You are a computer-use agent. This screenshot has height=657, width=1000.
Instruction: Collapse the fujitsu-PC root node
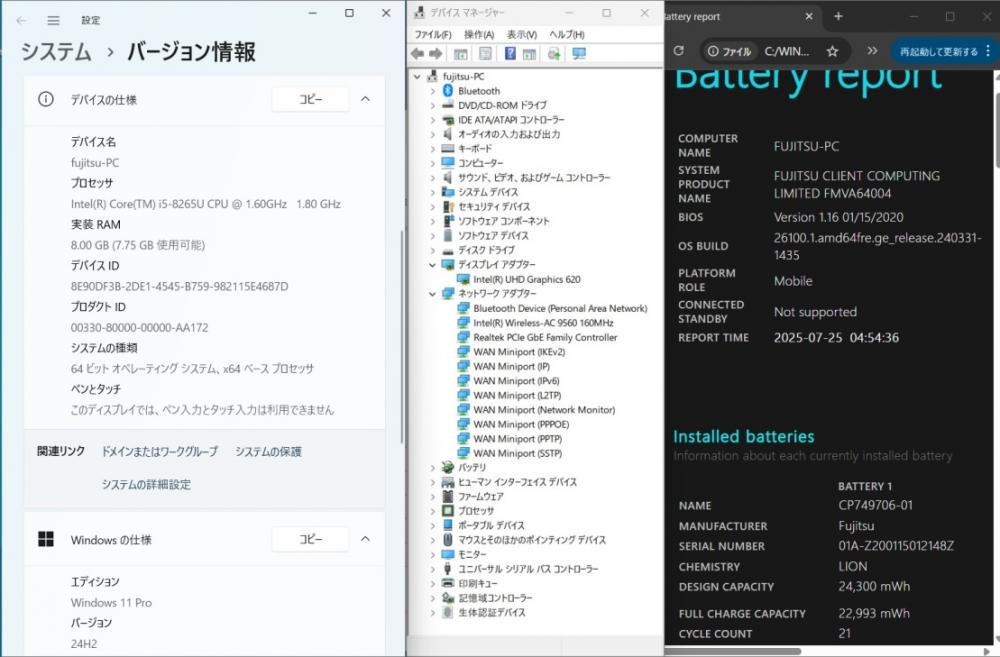(x=418, y=77)
